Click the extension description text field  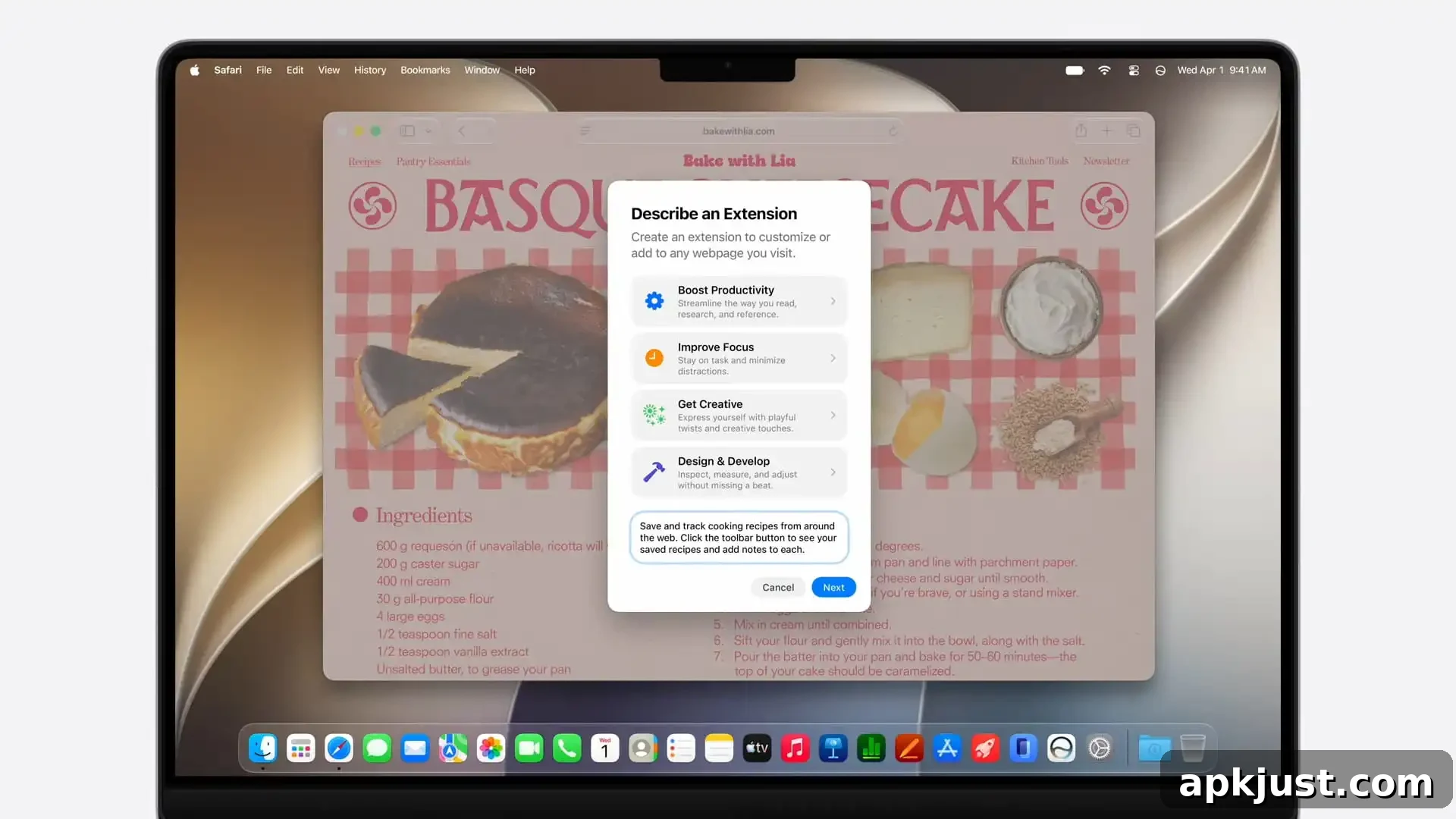point(739,538)
